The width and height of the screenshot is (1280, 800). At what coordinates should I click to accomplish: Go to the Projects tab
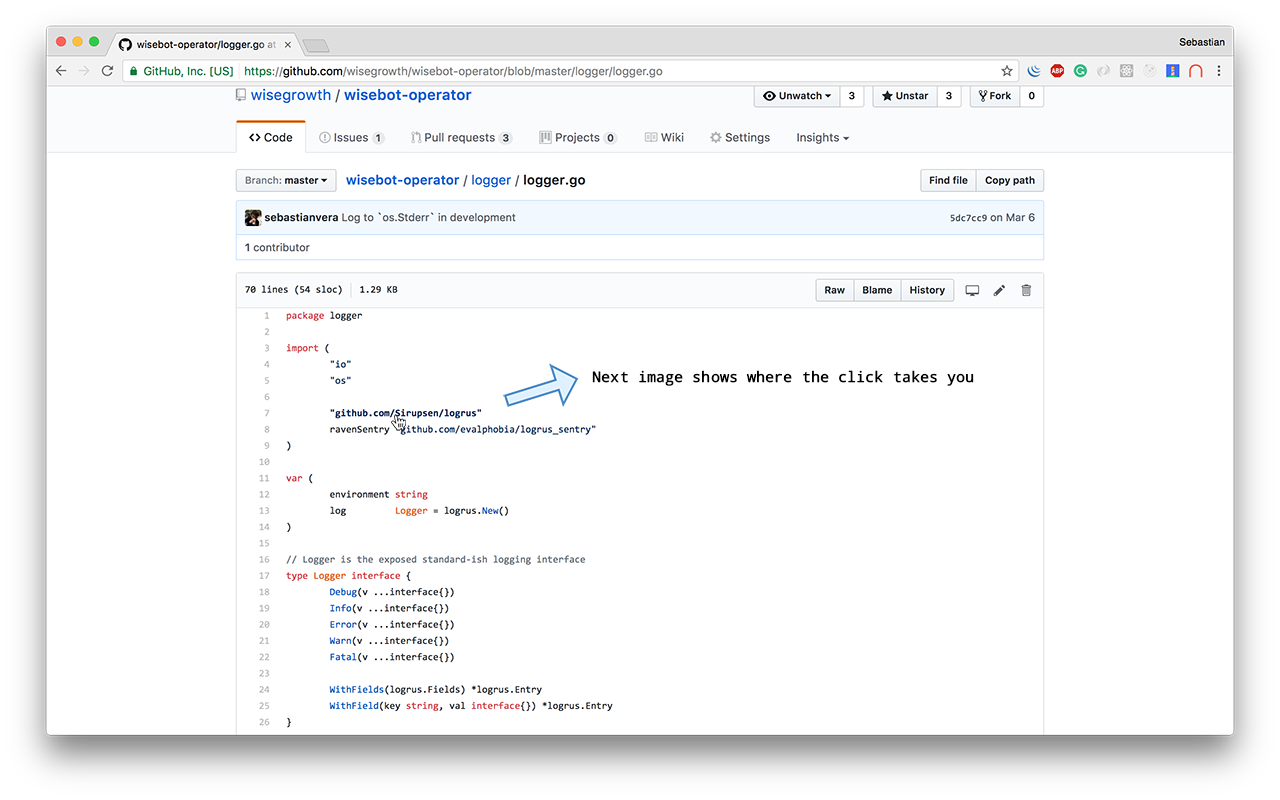(578, 137)
